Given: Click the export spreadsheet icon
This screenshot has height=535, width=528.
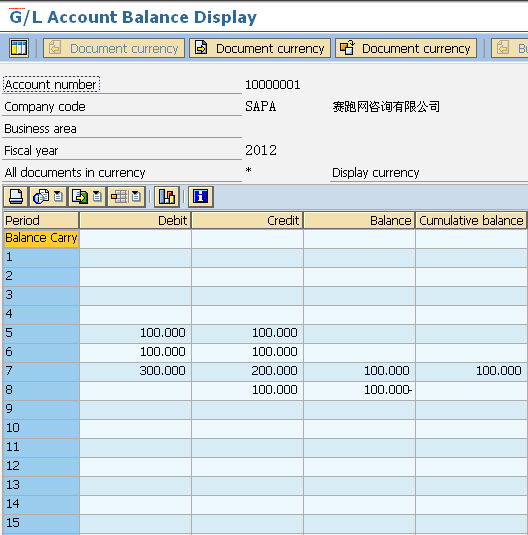Looking at the screenshot, I should pyautogui.click(x=80, y=197).
